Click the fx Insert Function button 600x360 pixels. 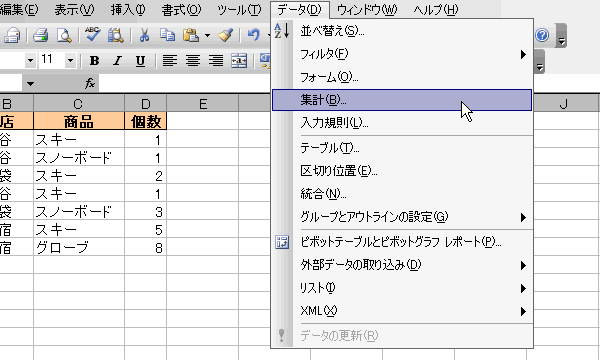coord(90,83)
